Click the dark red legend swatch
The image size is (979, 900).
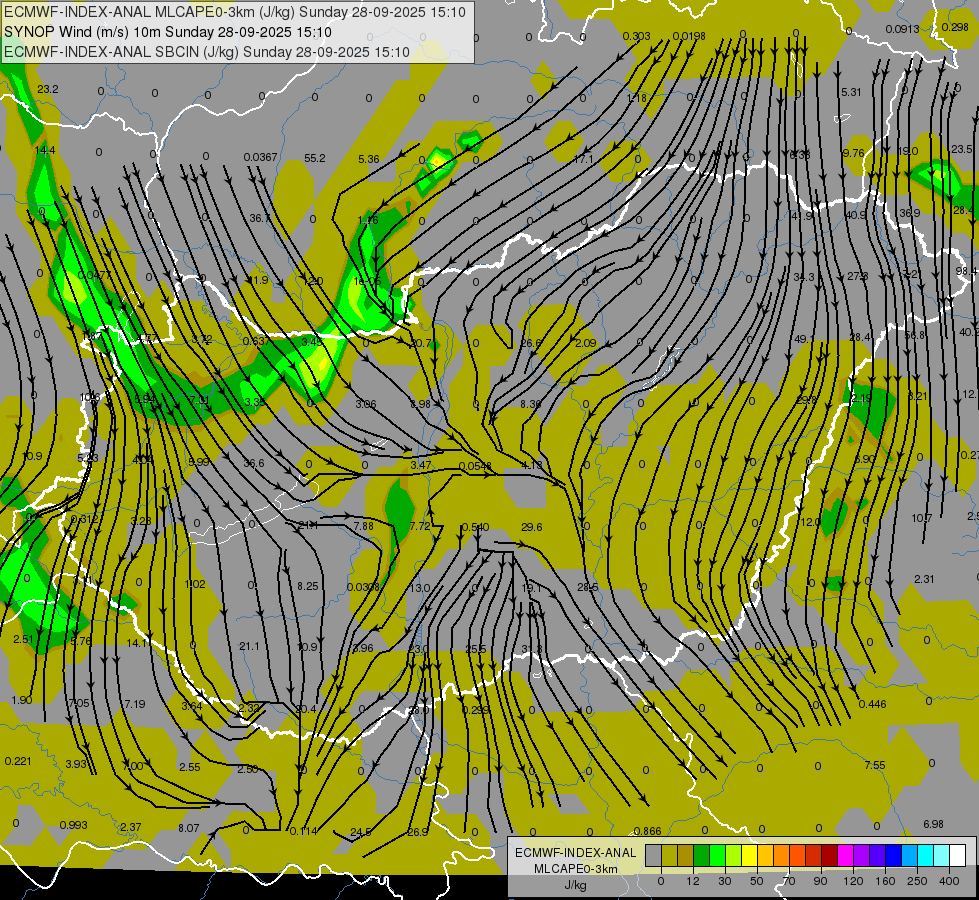click(x=829, y=855)
